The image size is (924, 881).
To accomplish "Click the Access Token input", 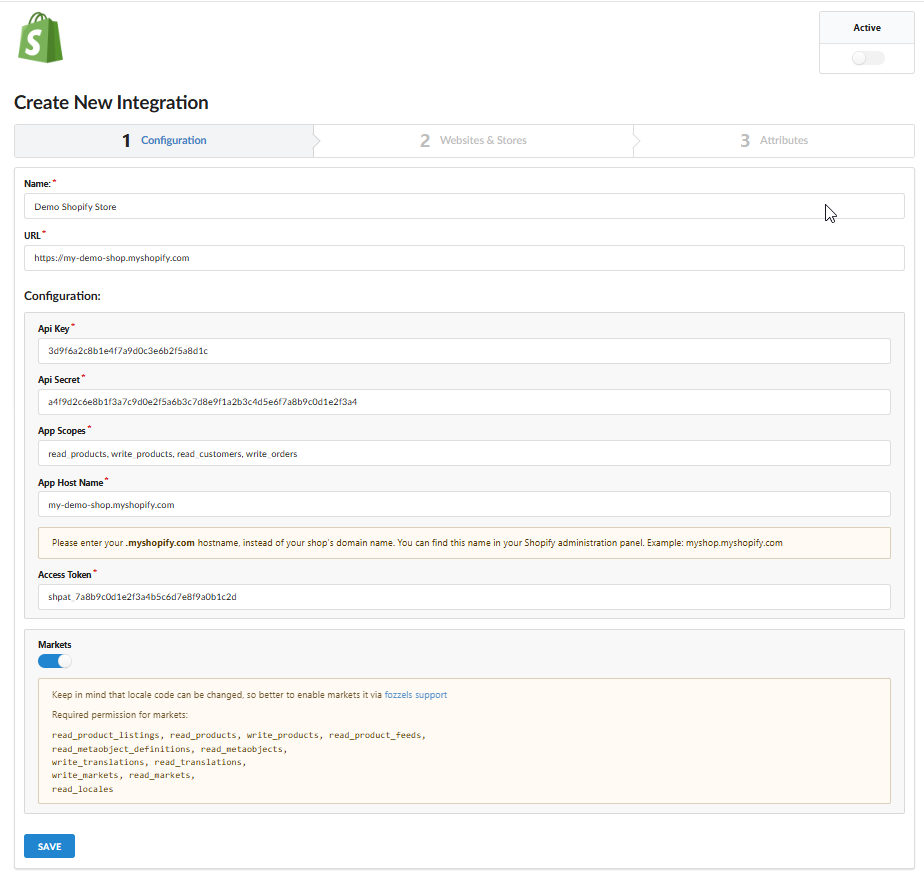I will 464,597.
